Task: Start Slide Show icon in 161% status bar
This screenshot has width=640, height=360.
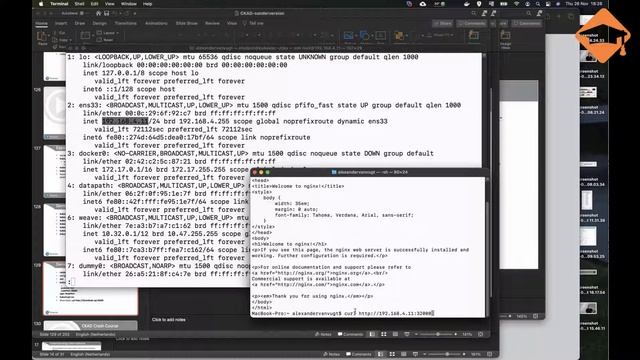Action: pos(415,354)
